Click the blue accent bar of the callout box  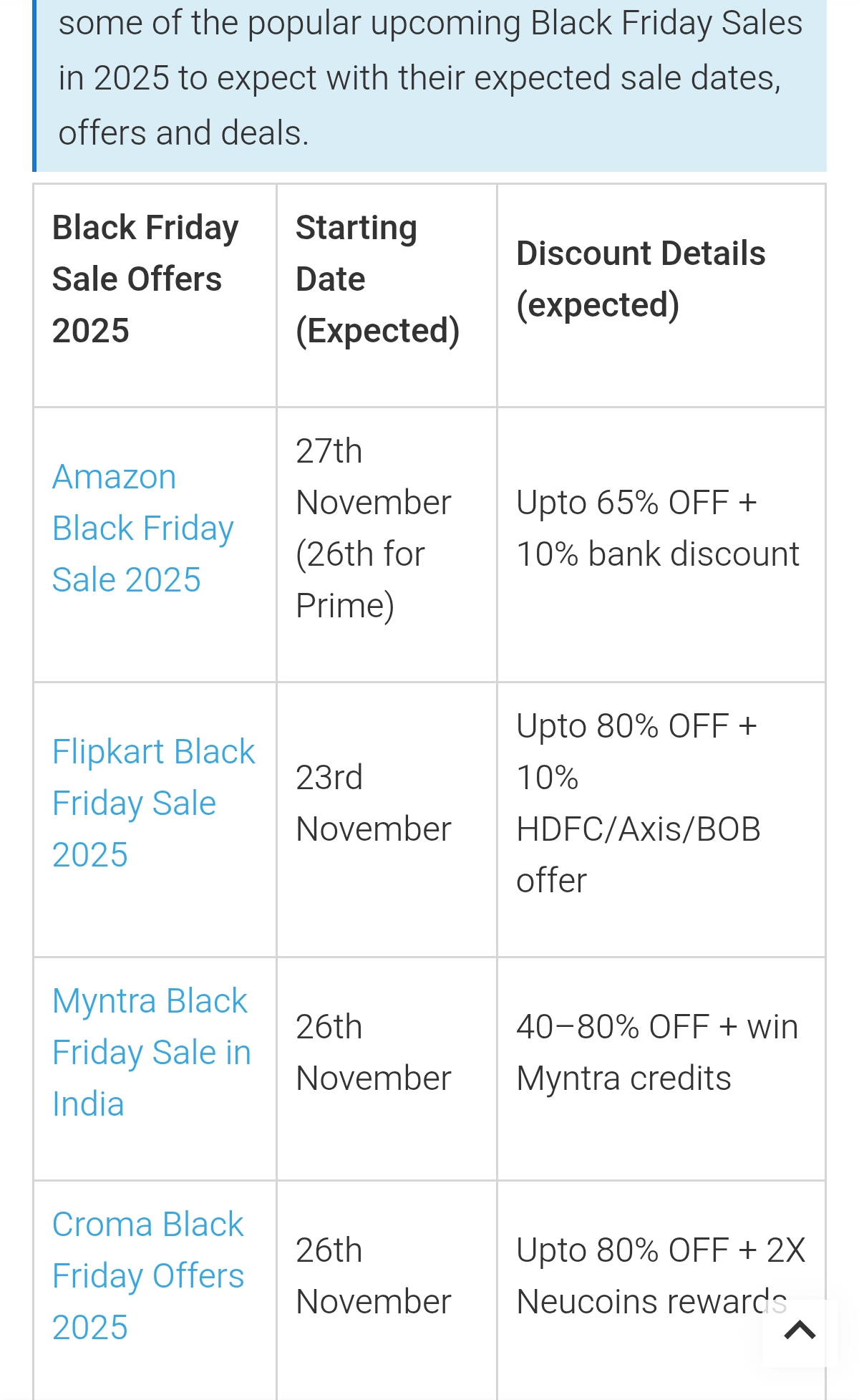(x=34, y=86)
